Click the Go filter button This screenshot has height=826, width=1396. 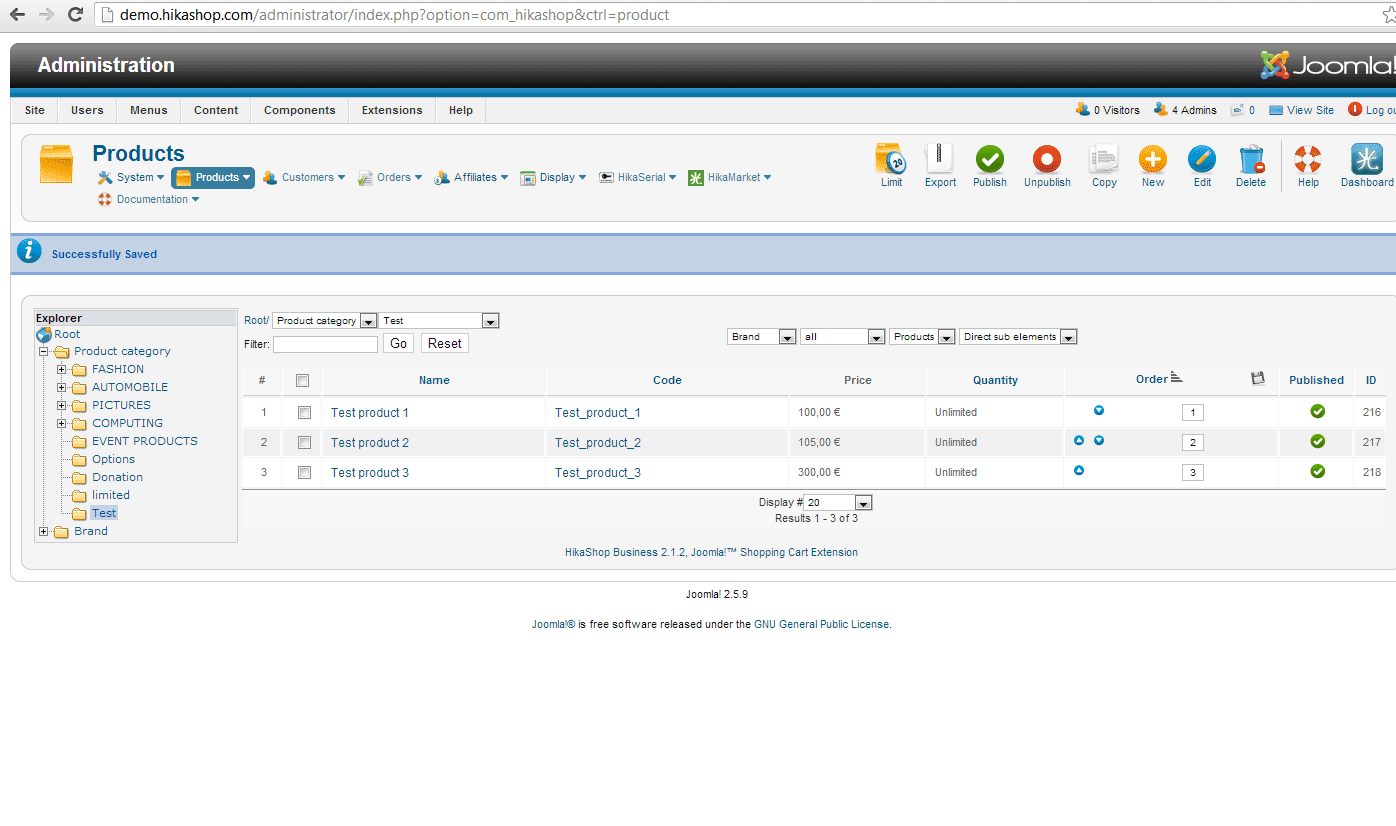click(x=398, y=344)
